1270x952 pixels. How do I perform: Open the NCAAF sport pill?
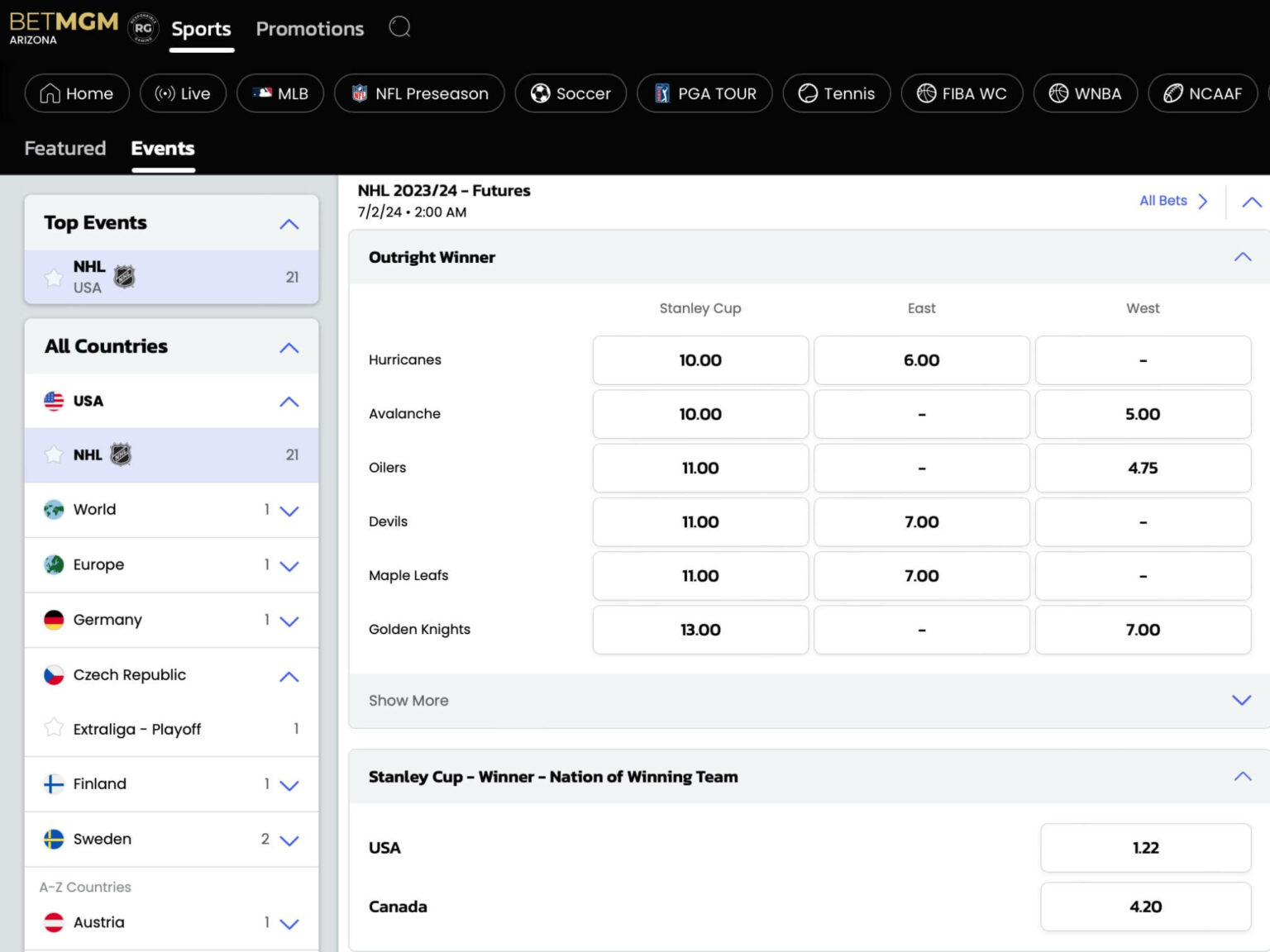pyautogui.click(x=1203, y=93)
